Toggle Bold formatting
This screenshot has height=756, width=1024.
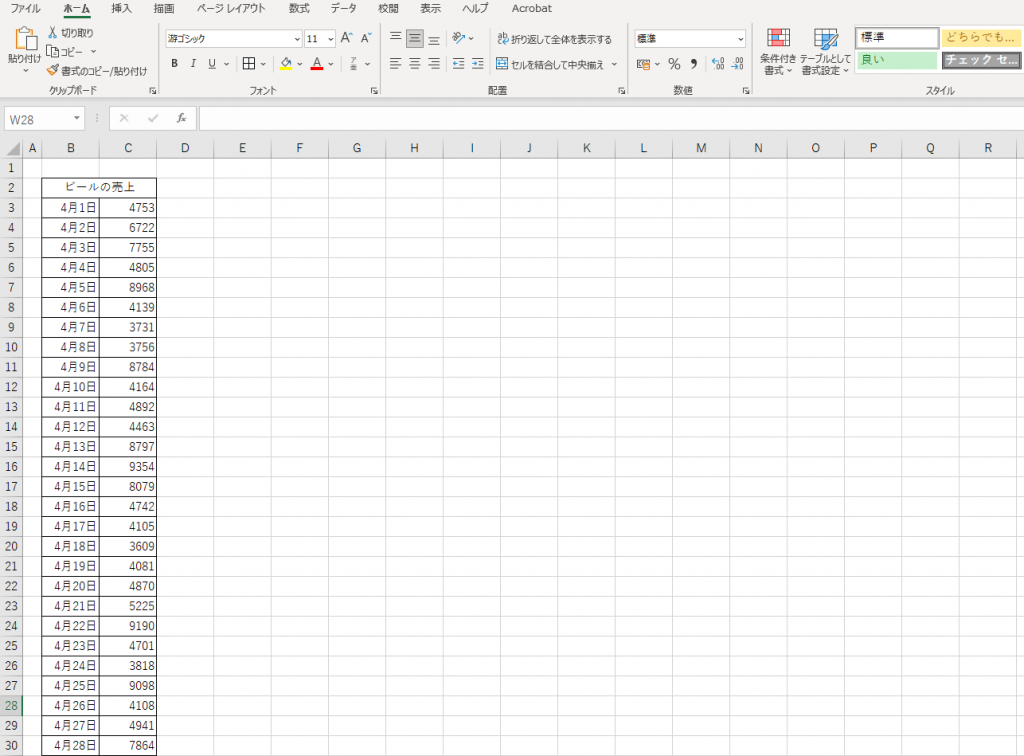tap(174, 63)
